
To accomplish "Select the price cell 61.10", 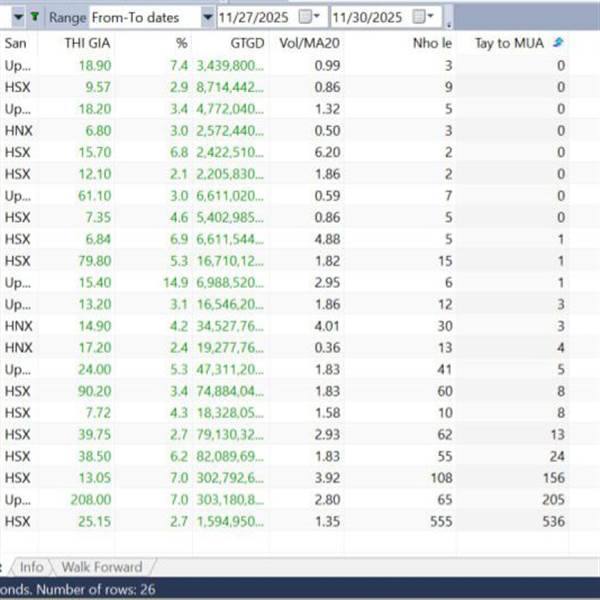I will tap(95, 196).
